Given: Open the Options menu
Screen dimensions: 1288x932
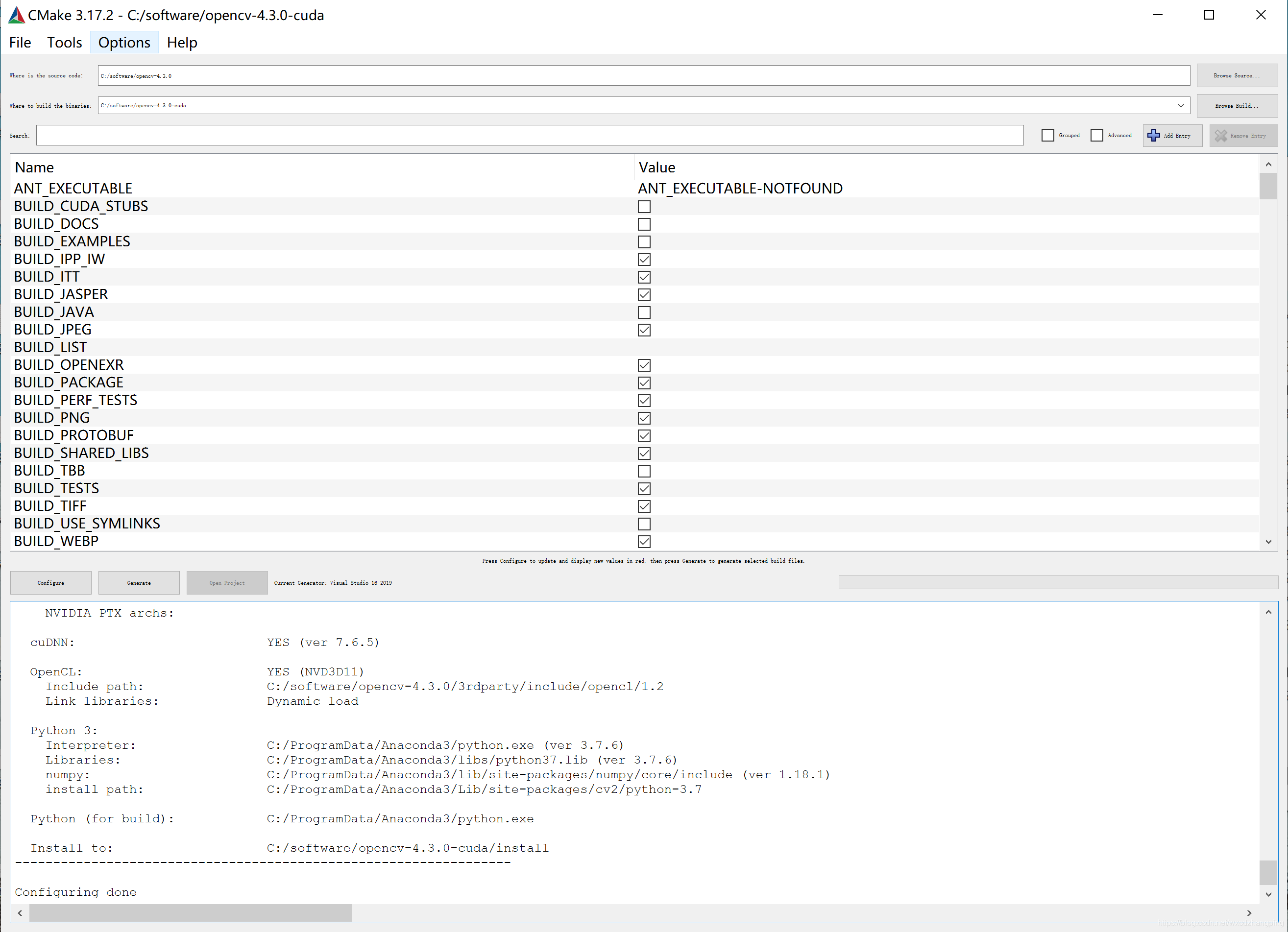Looking at the screenshot, I should 124,43.
